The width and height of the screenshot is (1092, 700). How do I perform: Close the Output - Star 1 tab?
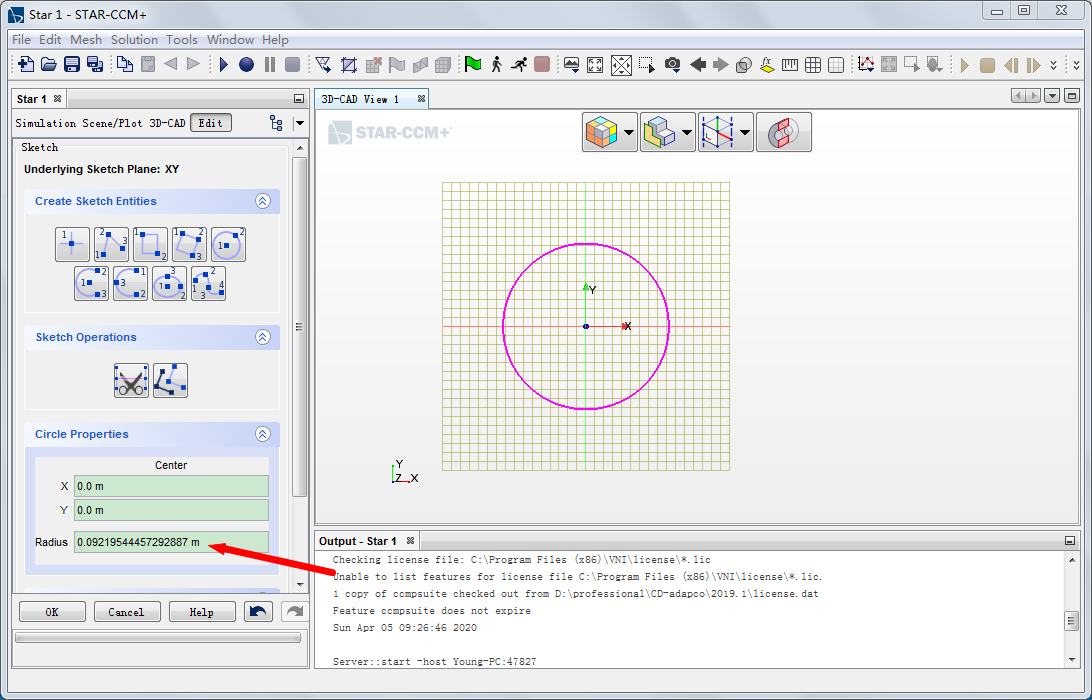[411, 540]
